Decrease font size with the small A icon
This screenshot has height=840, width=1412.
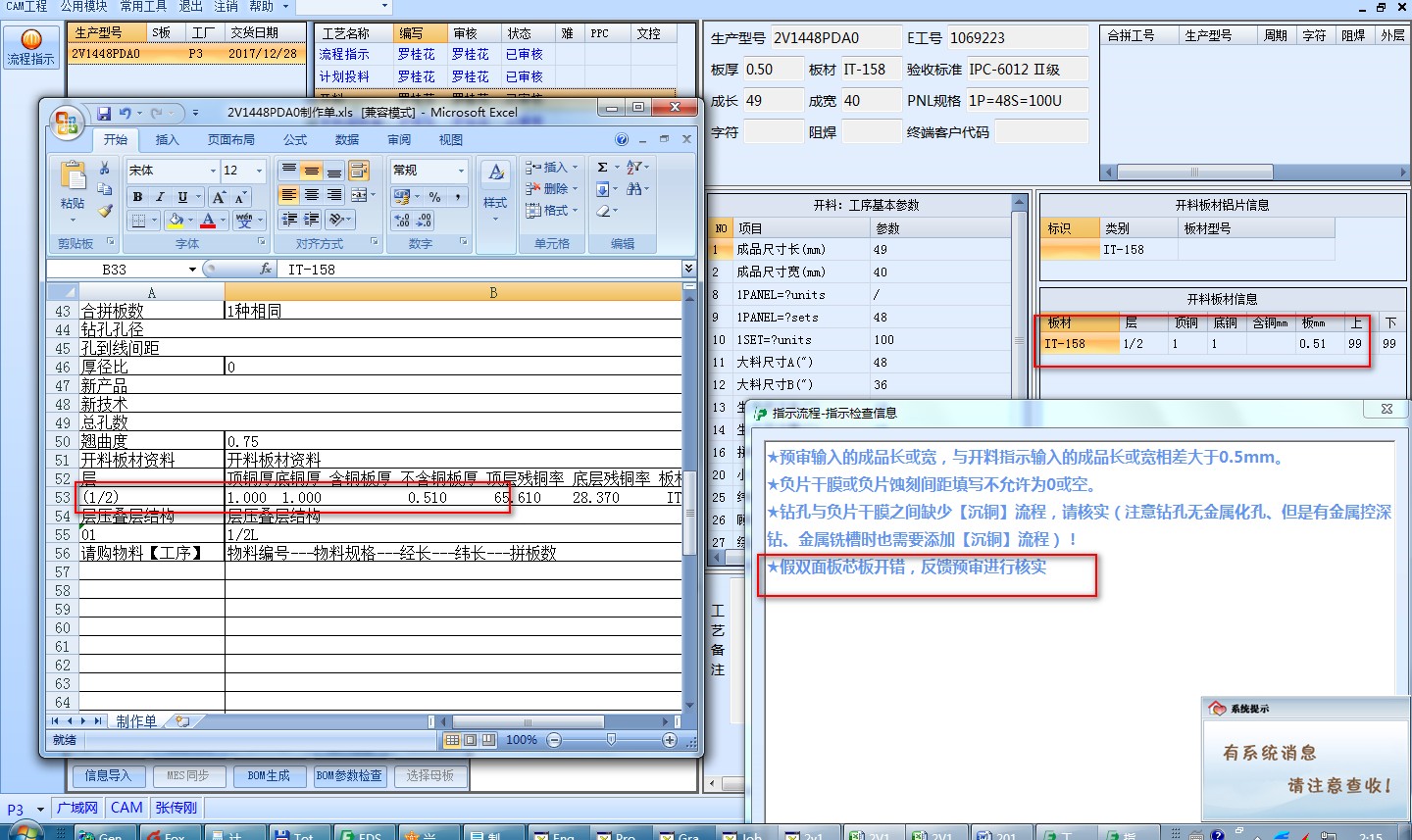(239, 197)
